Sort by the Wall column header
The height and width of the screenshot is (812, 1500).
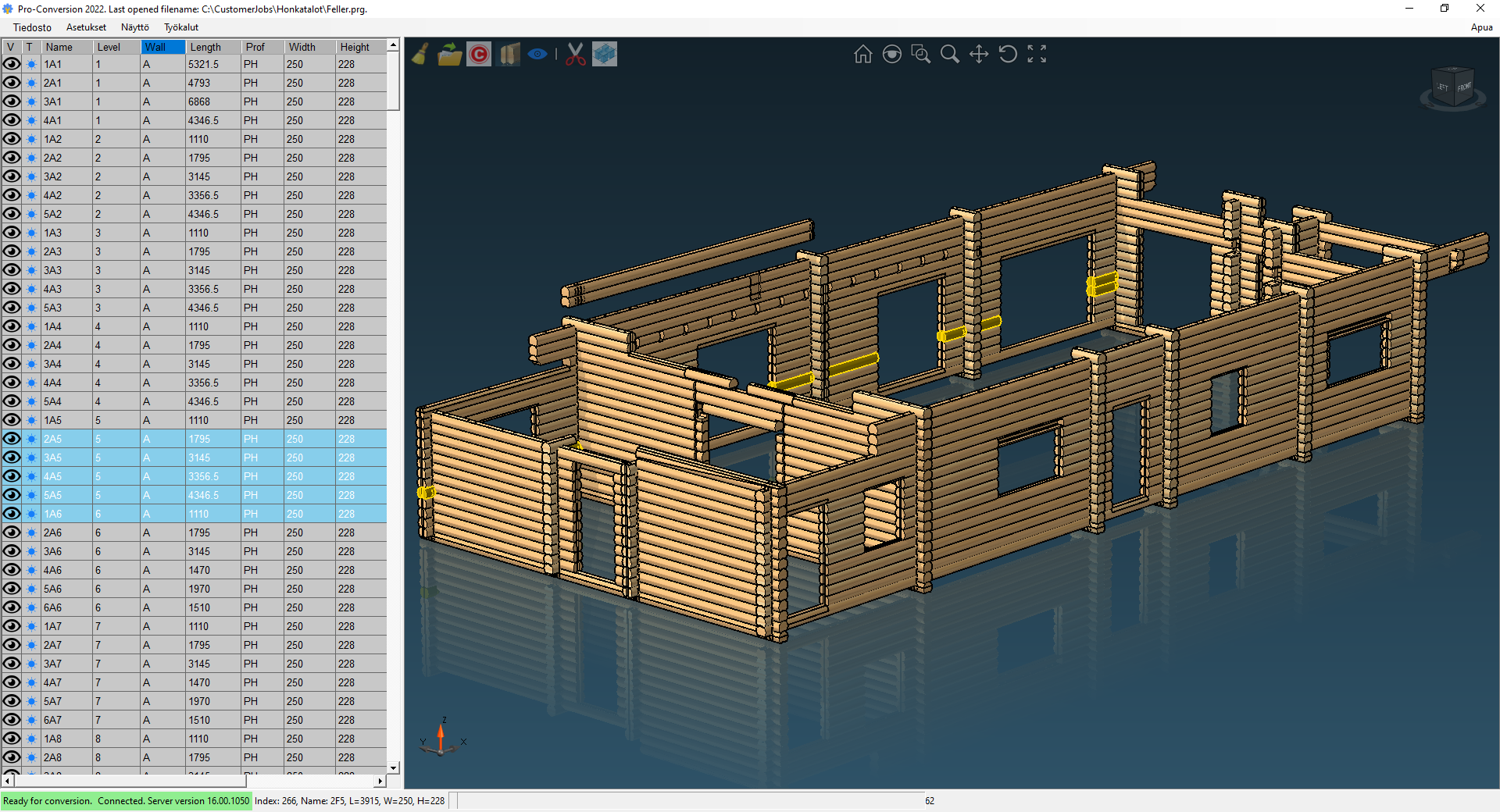click(162, 47)
